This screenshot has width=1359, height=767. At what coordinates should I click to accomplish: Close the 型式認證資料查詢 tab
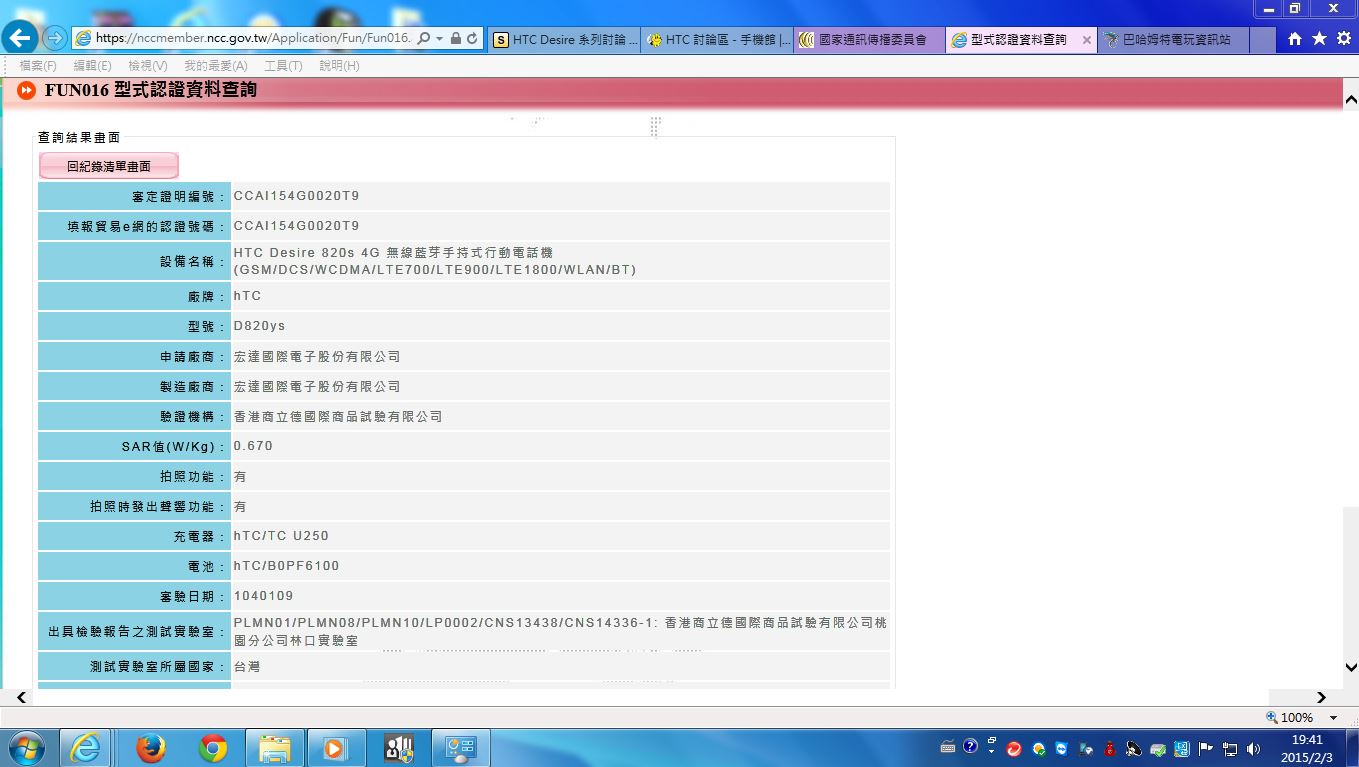[x=1087, y=40]
